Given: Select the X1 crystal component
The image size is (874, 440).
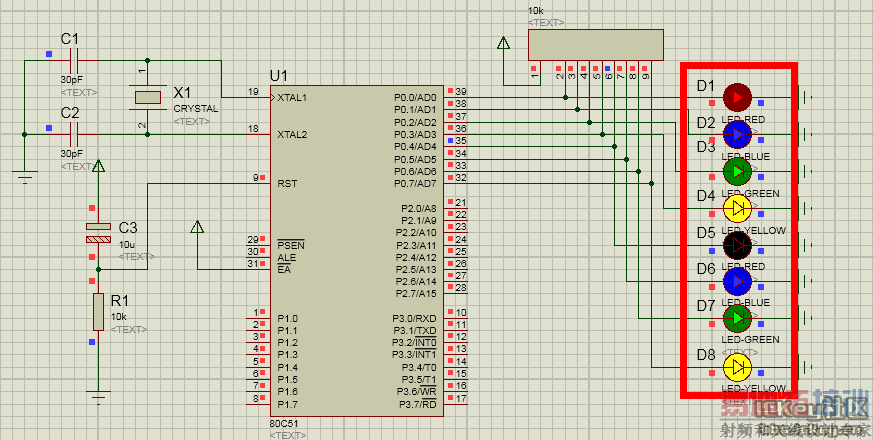Looking at the screenshot, I should click(148, 97).
